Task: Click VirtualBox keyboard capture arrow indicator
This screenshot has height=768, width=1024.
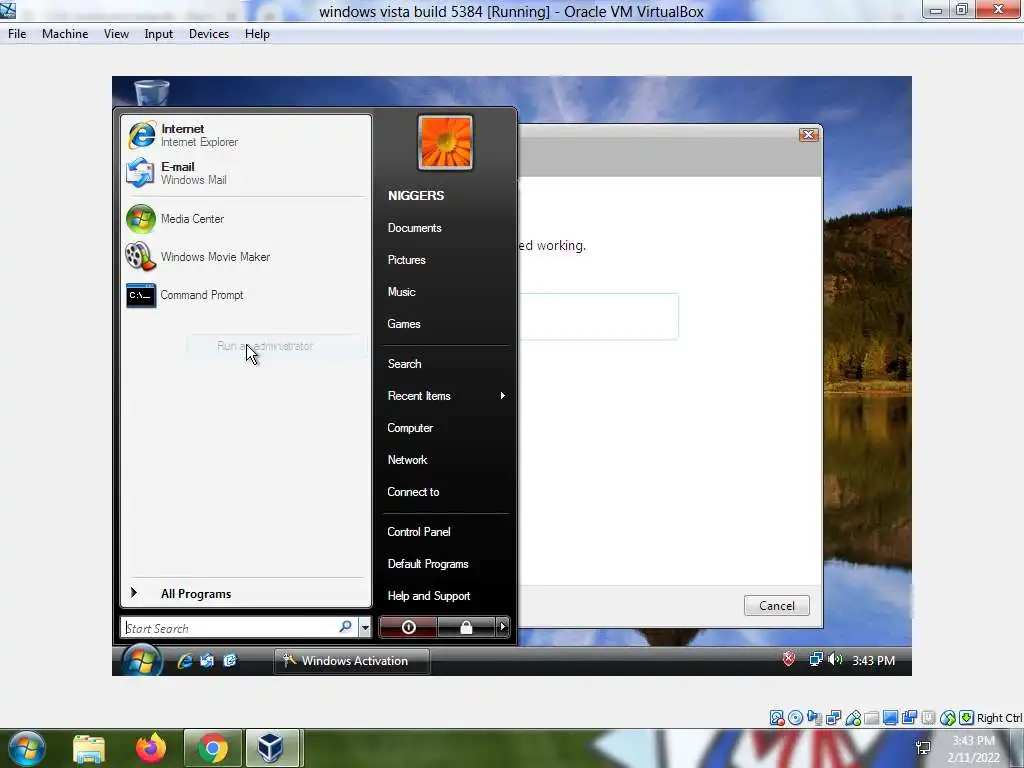Action: pyautogui.click(x=967, y=718)
